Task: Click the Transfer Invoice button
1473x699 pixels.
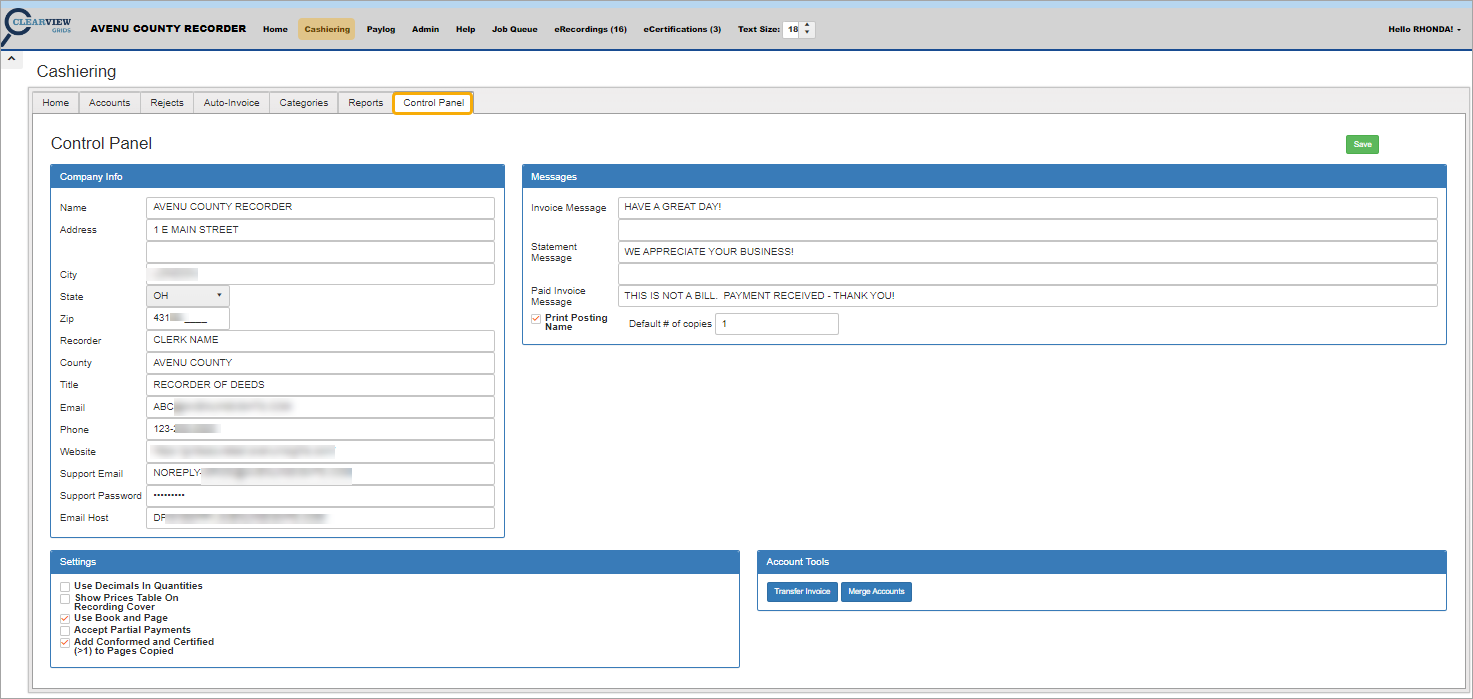Action: pos(802,592)
